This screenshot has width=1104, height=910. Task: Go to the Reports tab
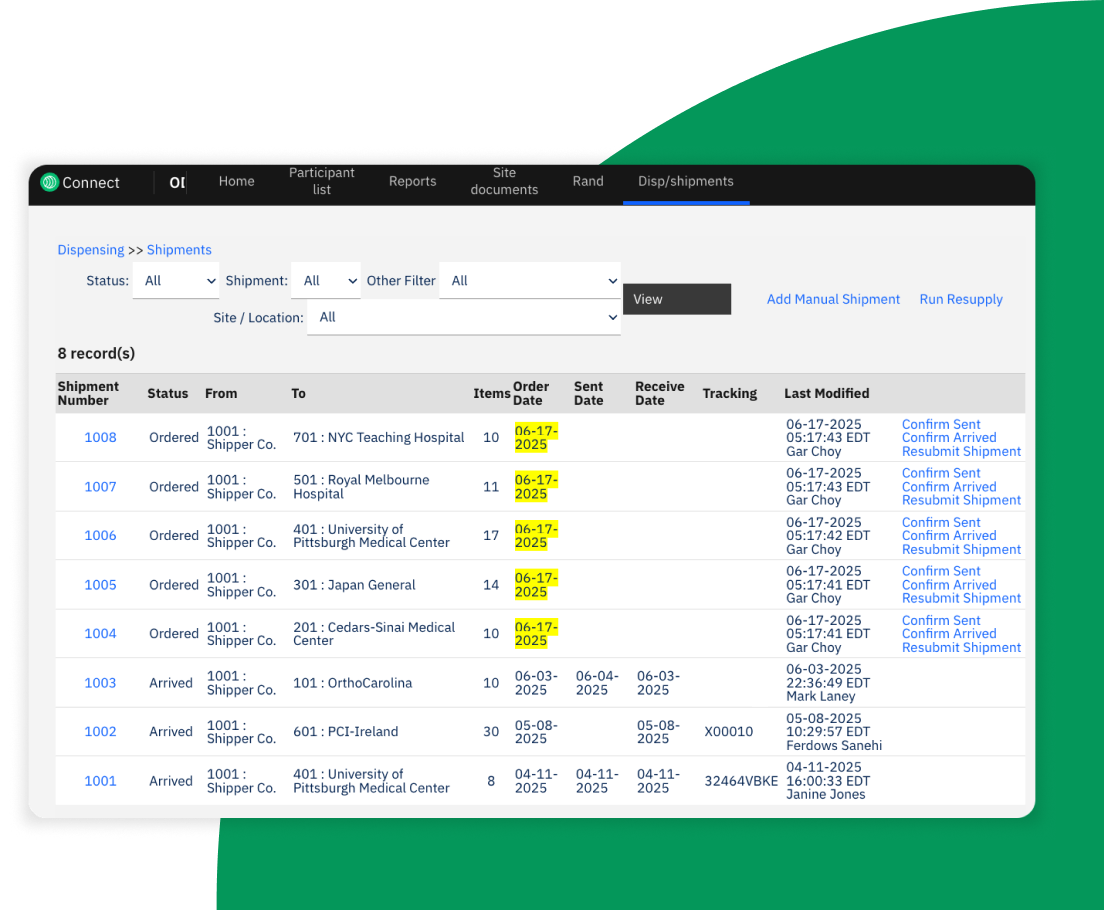coord(412,181)
